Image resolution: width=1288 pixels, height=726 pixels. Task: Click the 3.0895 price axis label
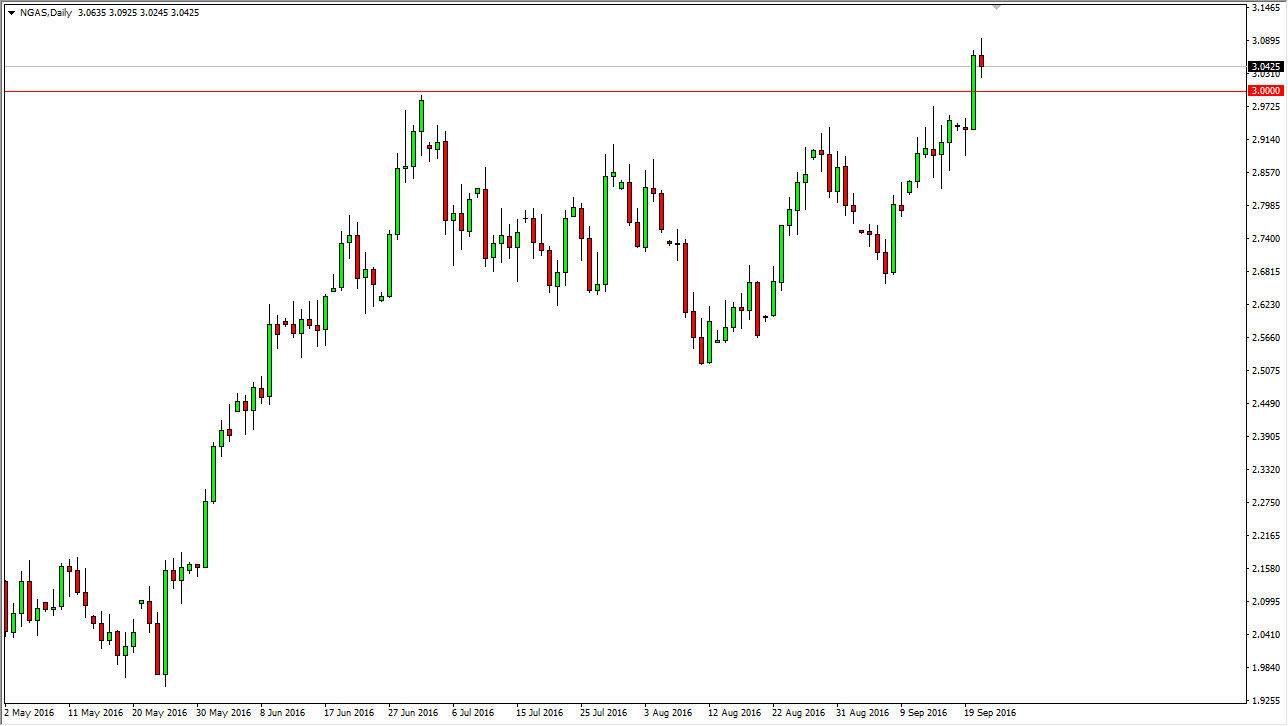[x=1265, y=40]
